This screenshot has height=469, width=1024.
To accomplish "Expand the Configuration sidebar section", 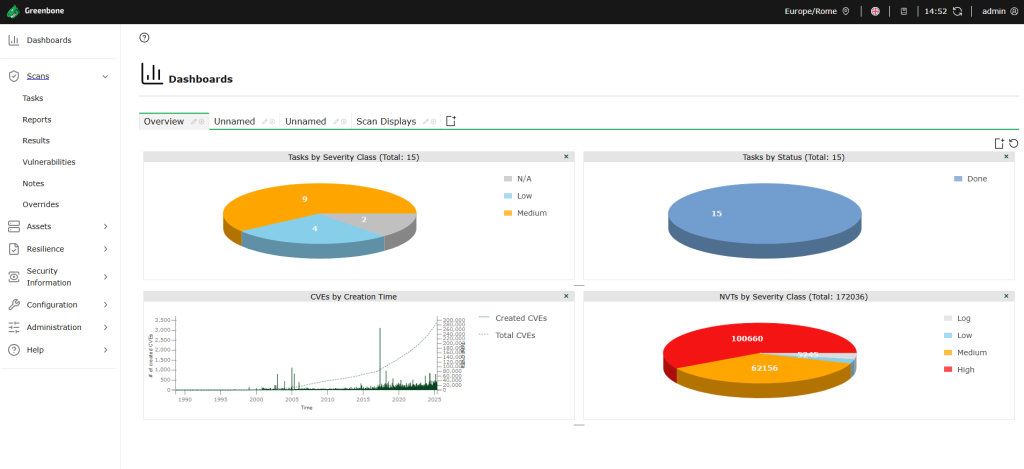I will (x=105, y=305).
